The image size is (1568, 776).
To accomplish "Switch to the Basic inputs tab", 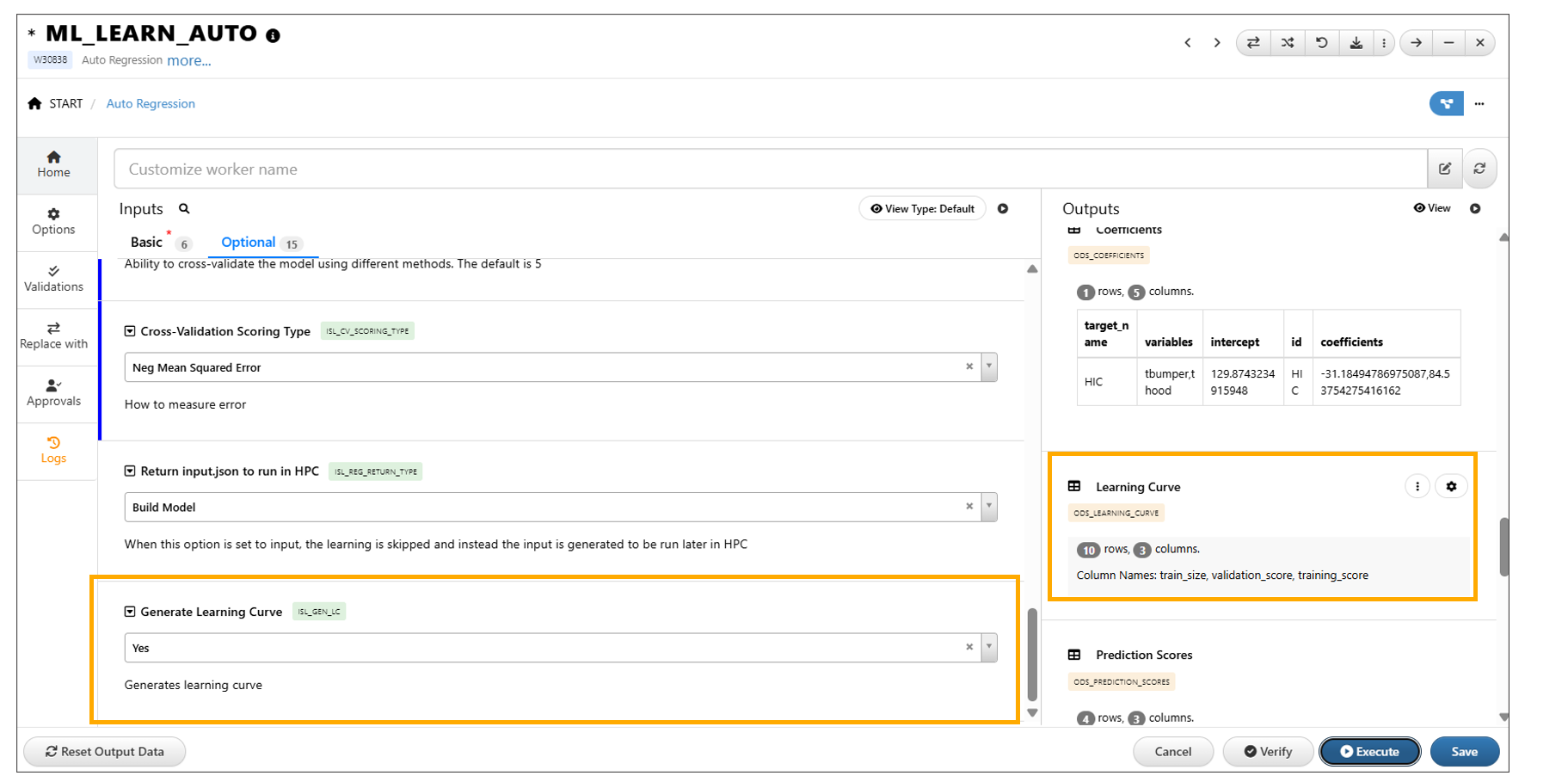I will point(146,243).
